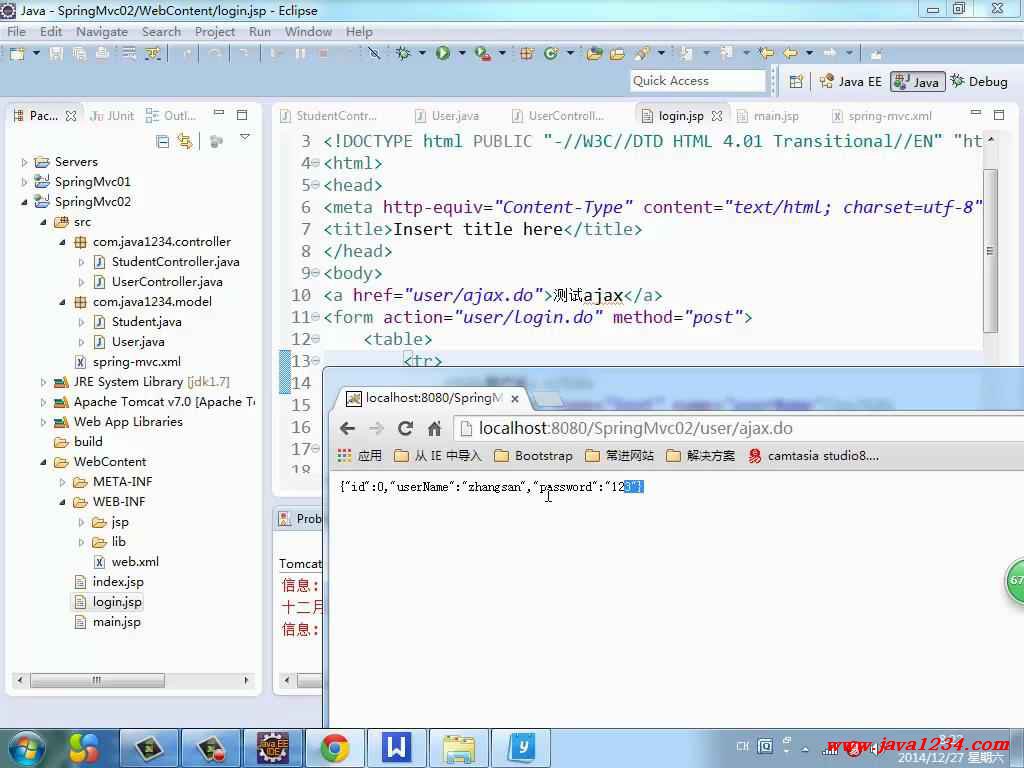The height and width of the screenshot is (768, 1024).
Task: Click the browser Back arrow
Action: 347,428
